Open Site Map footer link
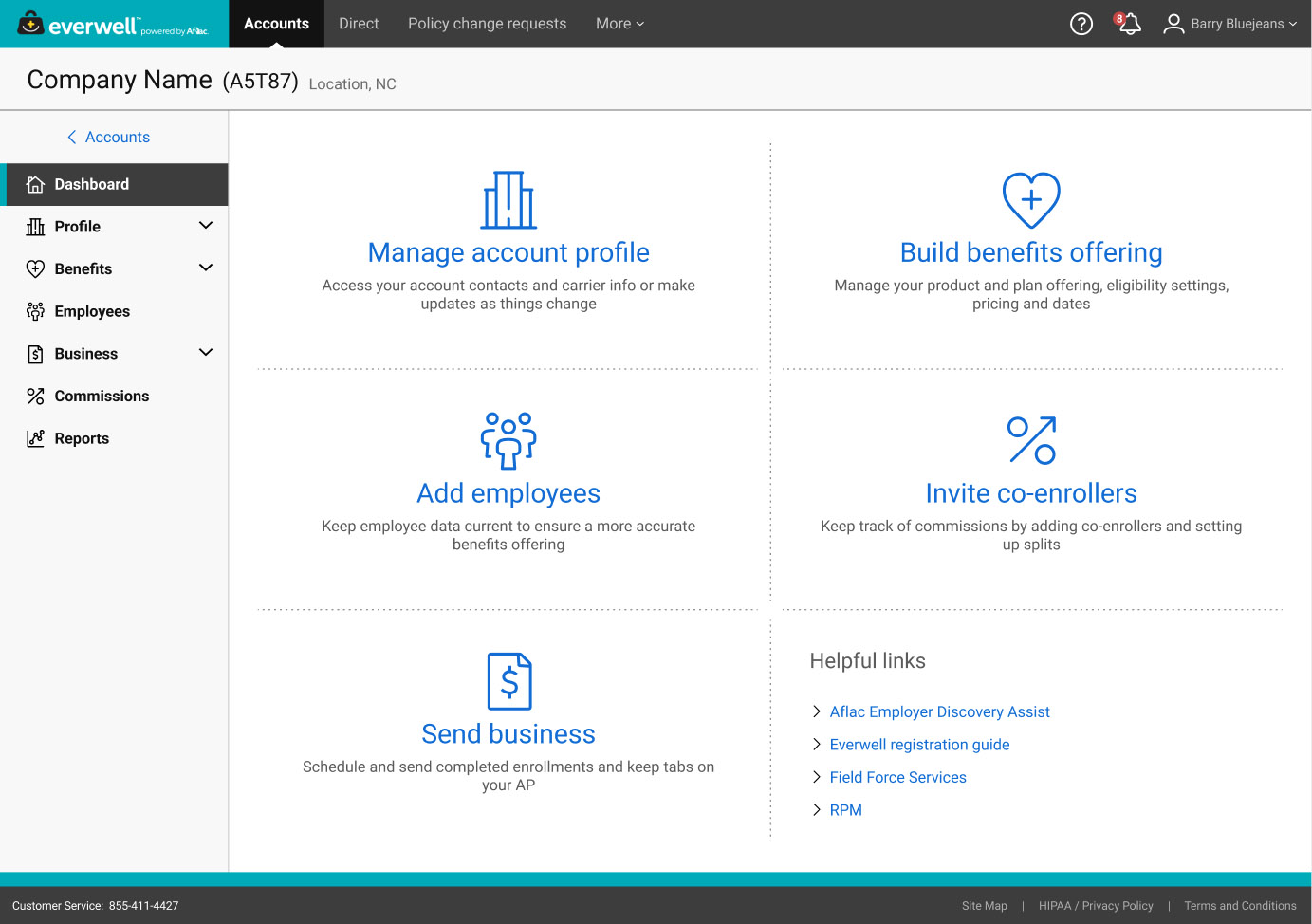The width and height of the screenshot is (1312, 924). coord(984,906)
